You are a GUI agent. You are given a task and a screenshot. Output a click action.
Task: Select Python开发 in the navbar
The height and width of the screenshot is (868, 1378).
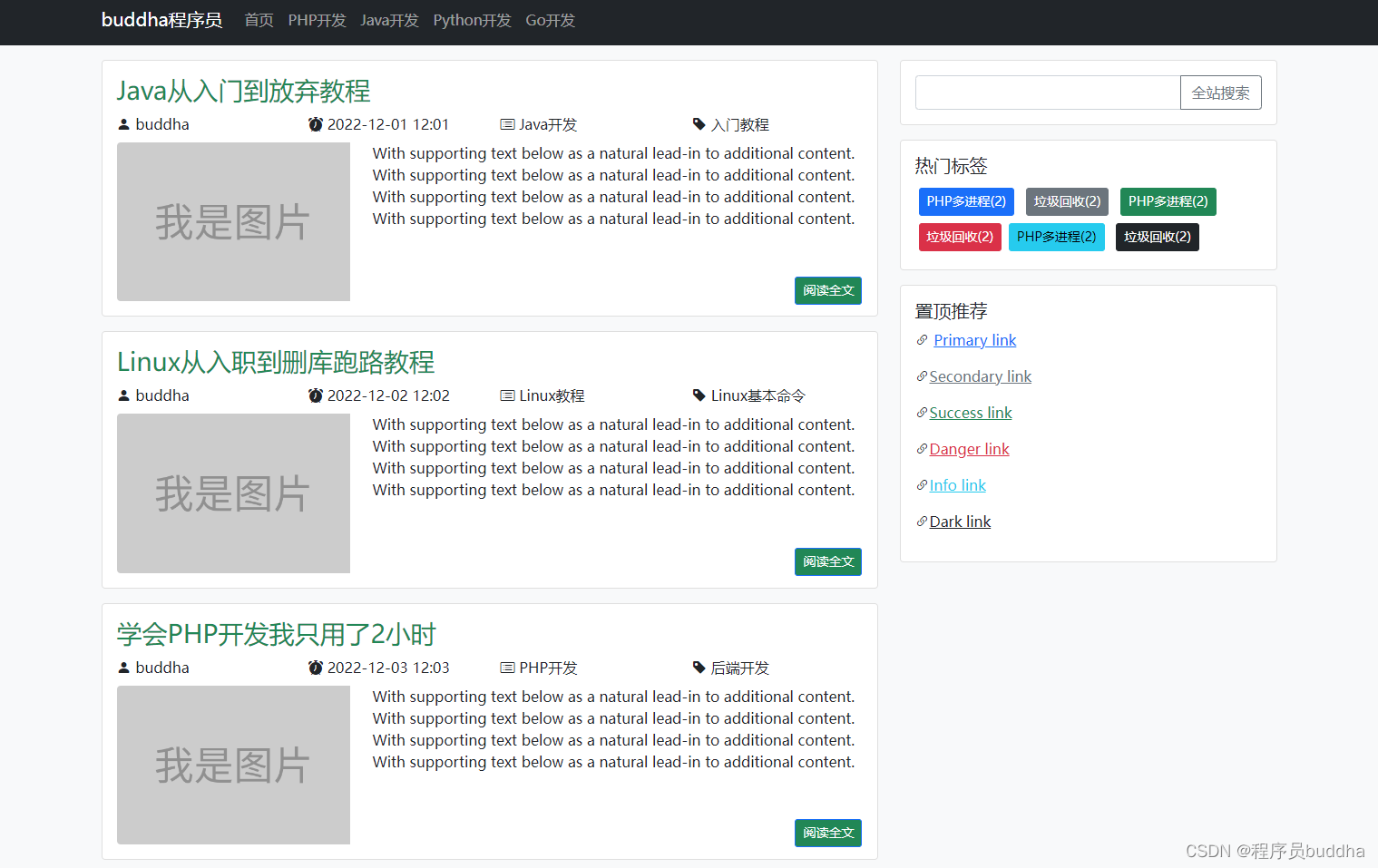[x=472, y=20]
